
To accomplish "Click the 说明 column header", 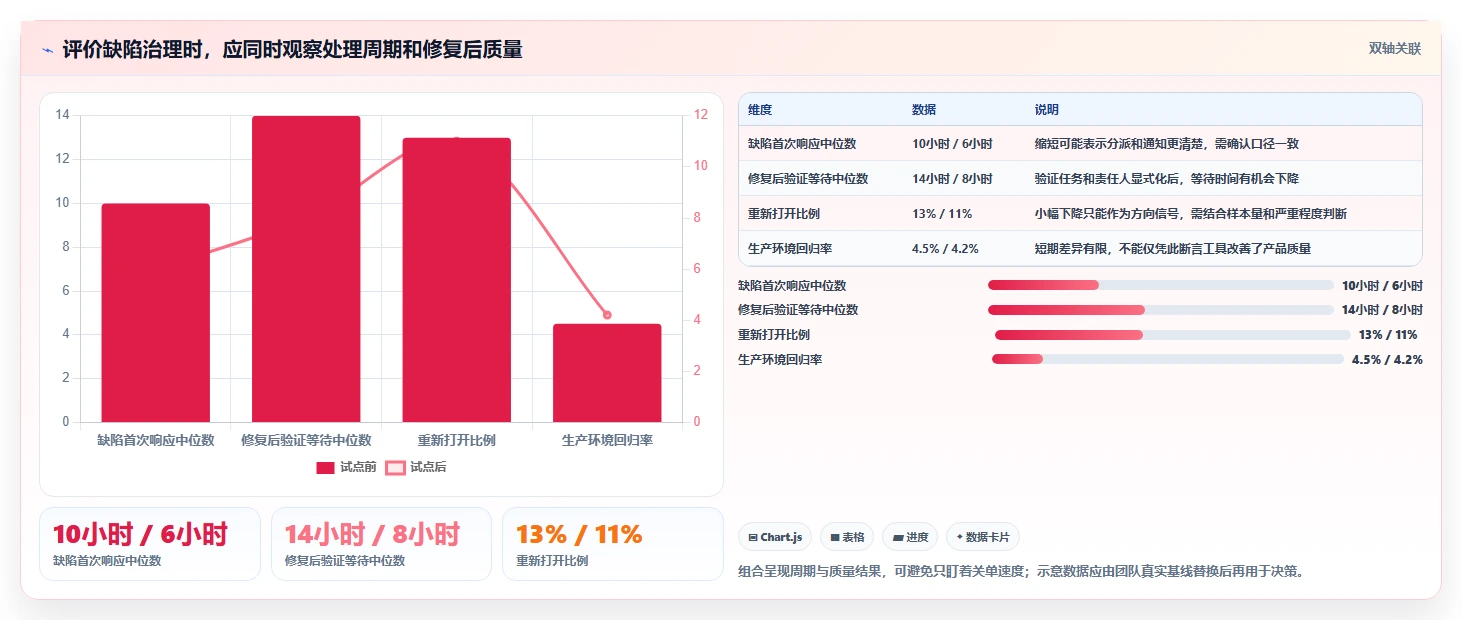I will click(1047, 110).
